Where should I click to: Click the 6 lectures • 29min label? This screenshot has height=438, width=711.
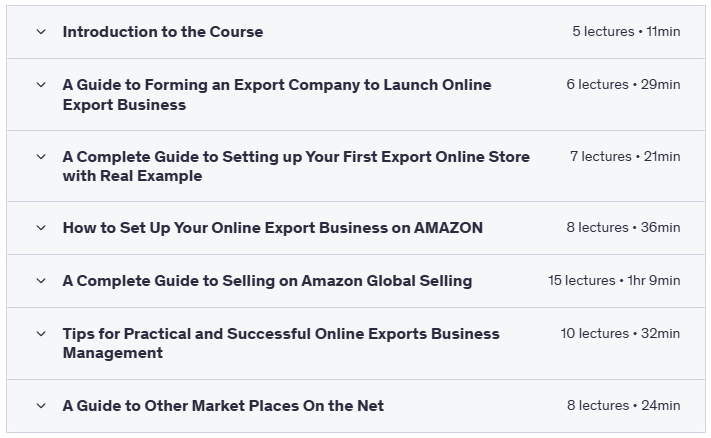click(x=623, y=85)
